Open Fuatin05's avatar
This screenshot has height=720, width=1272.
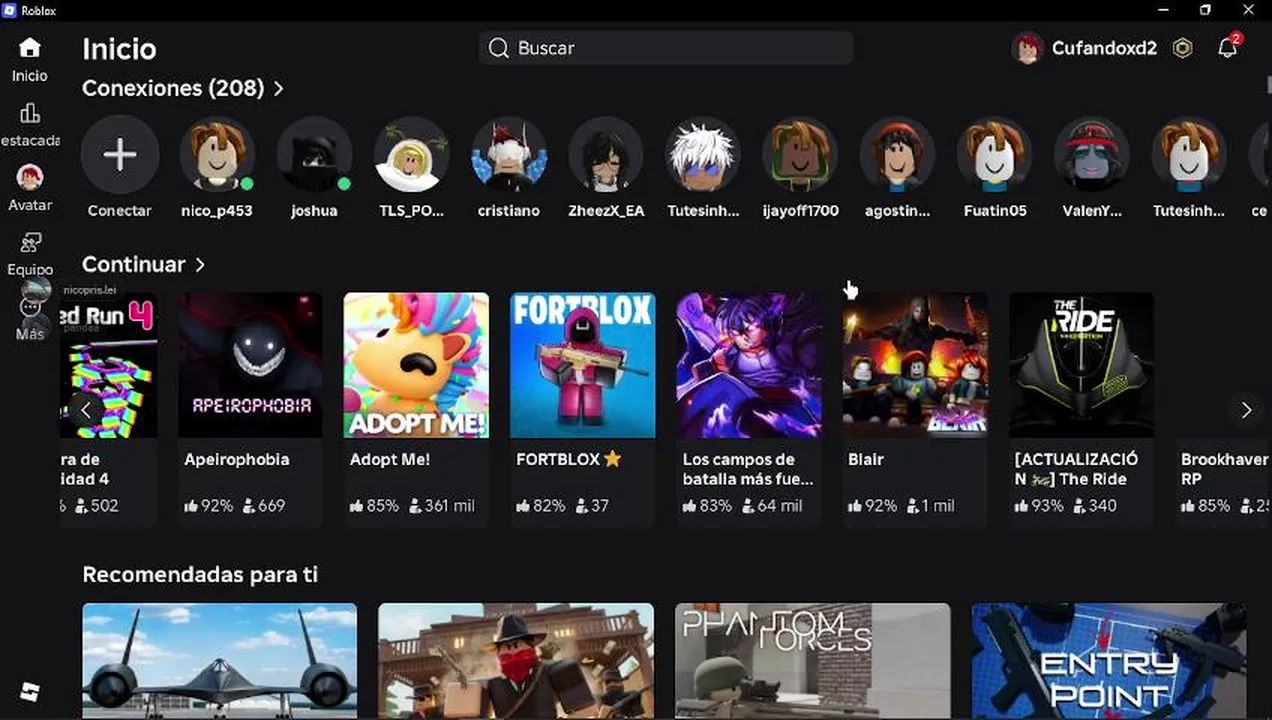pos(994,155)
